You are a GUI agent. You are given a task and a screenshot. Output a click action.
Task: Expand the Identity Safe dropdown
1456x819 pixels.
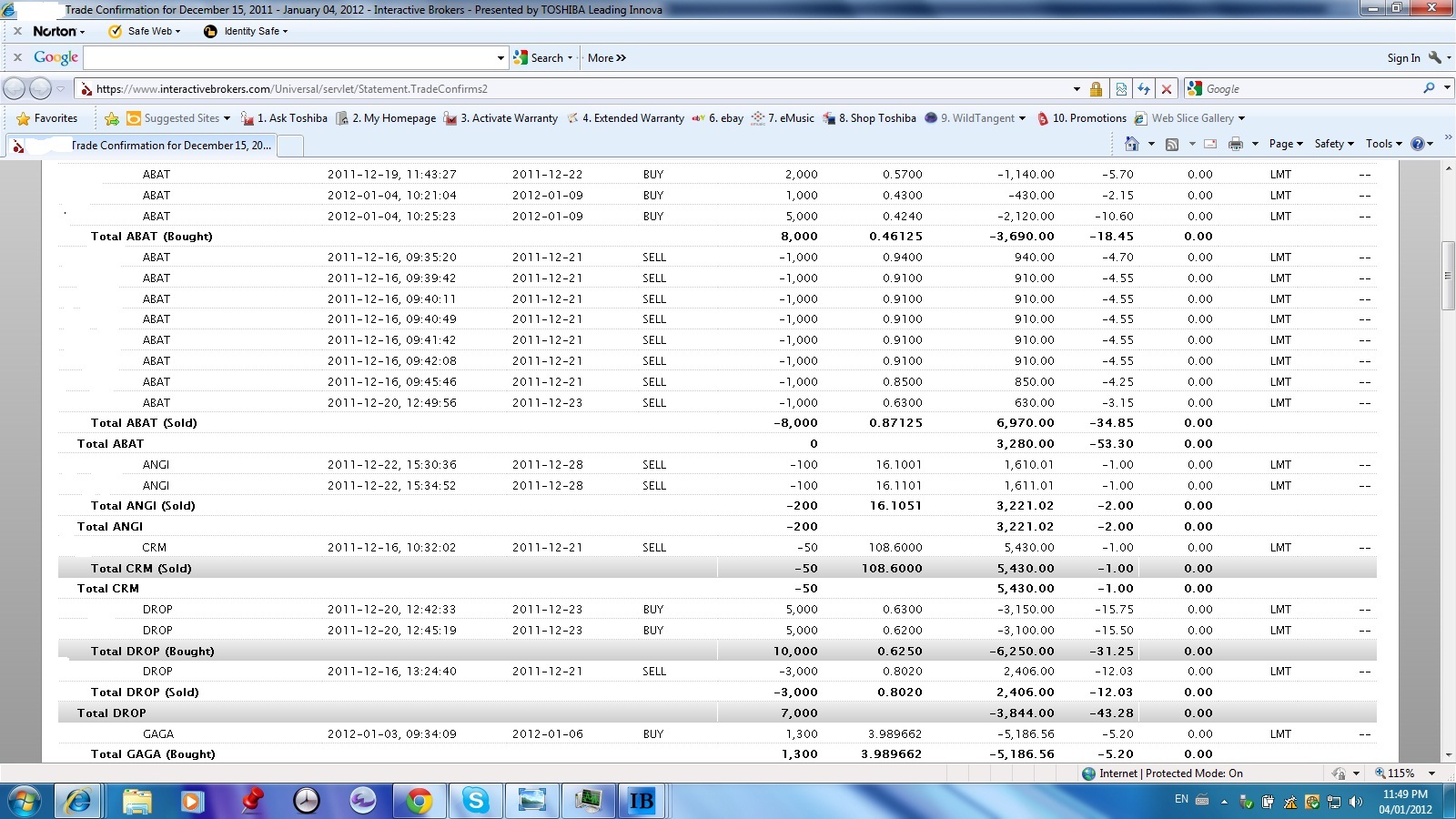pos(246,31)
